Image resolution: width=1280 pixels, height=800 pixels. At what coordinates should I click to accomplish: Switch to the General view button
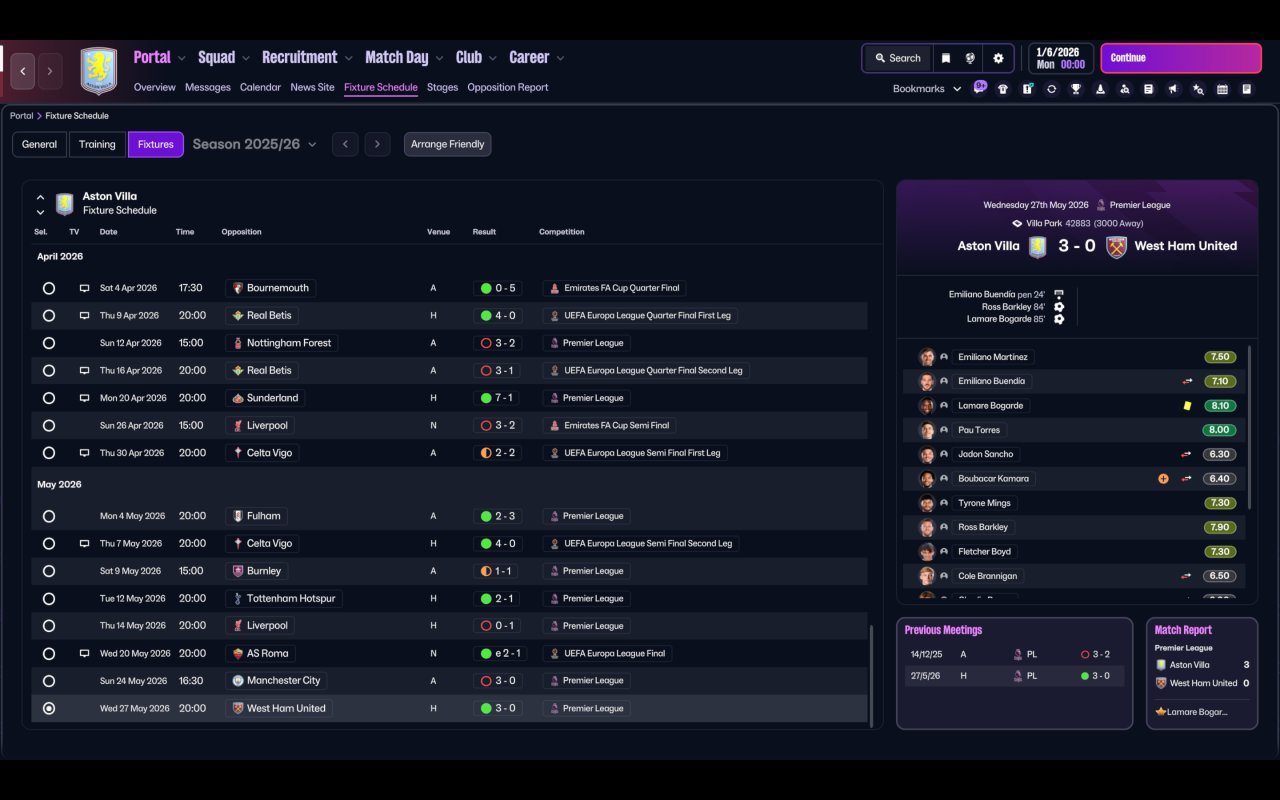(40, 144)
